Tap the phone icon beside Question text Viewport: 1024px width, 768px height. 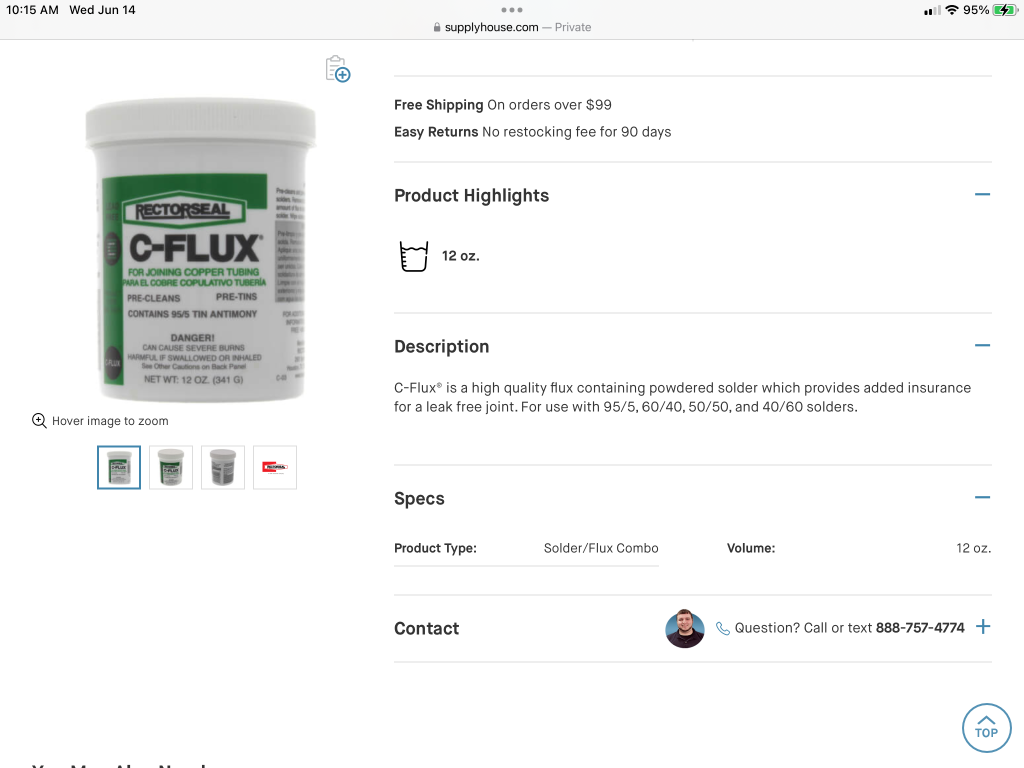[722, 628]
